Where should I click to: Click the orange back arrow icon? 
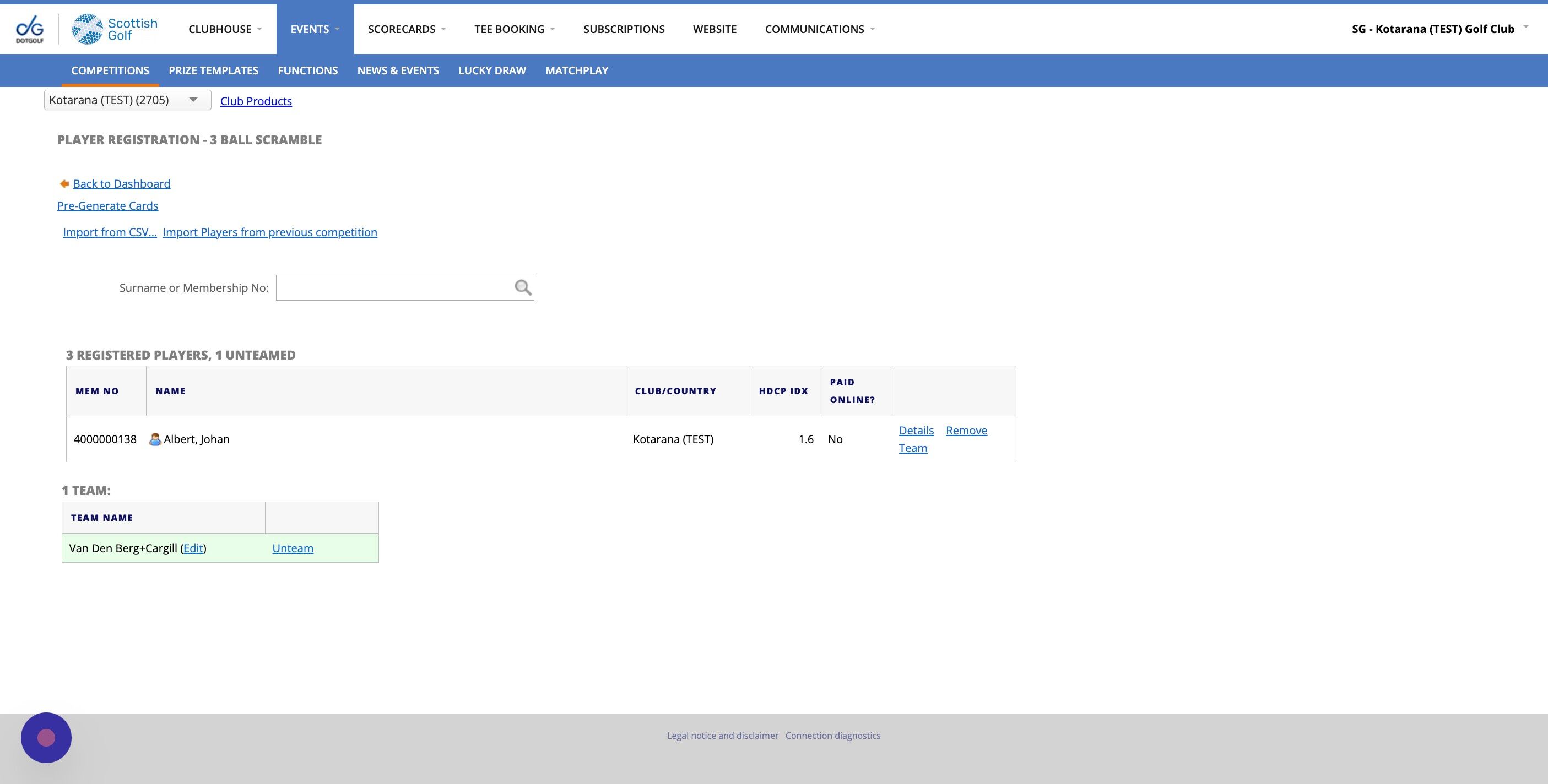[64, 184]
